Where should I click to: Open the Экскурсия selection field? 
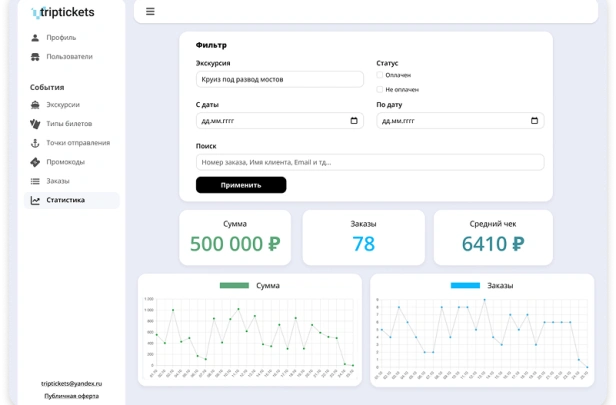pos(280,79)
